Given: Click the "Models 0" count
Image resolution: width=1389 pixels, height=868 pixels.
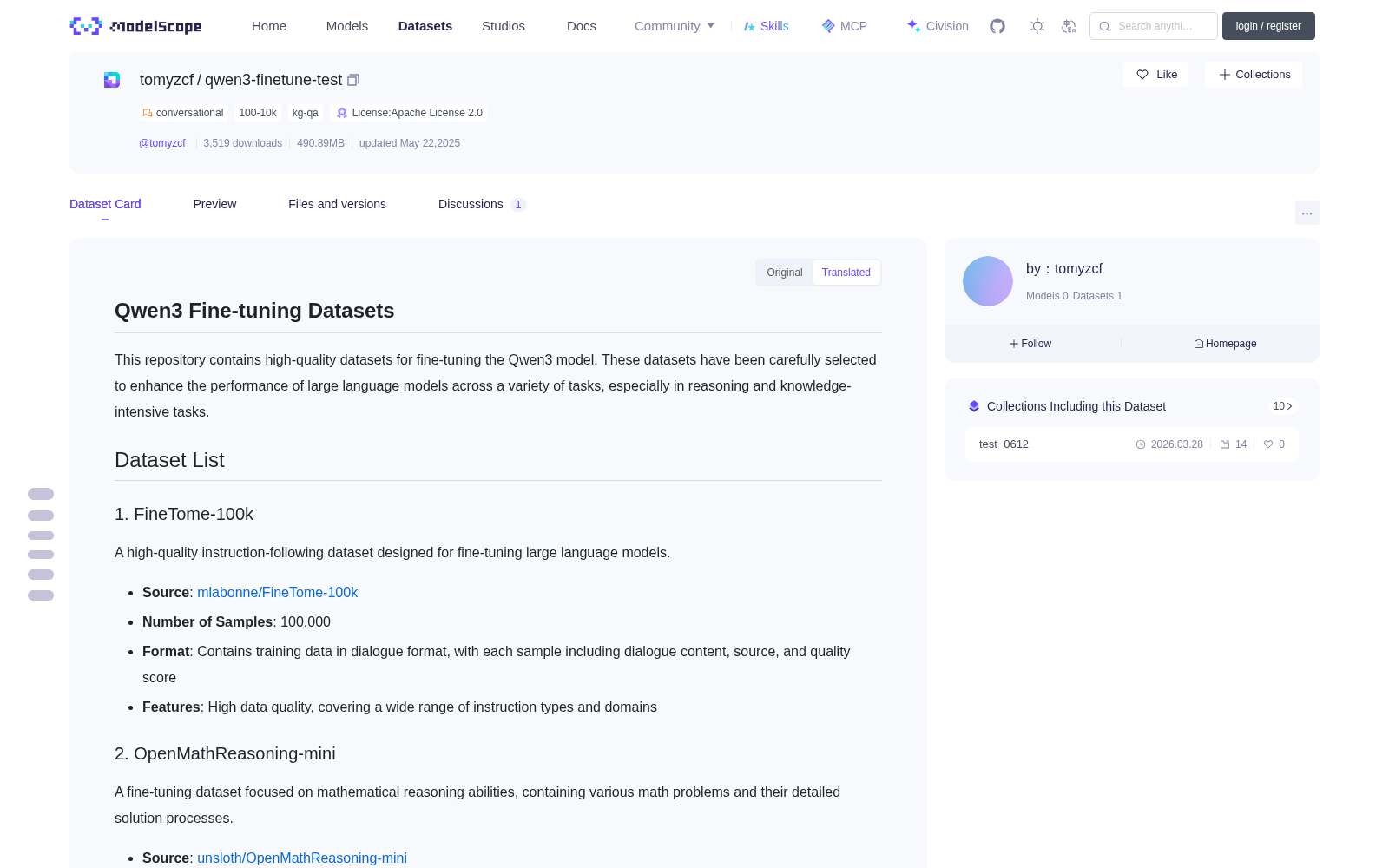Looking at the screenshot, I should (1047, 296).
